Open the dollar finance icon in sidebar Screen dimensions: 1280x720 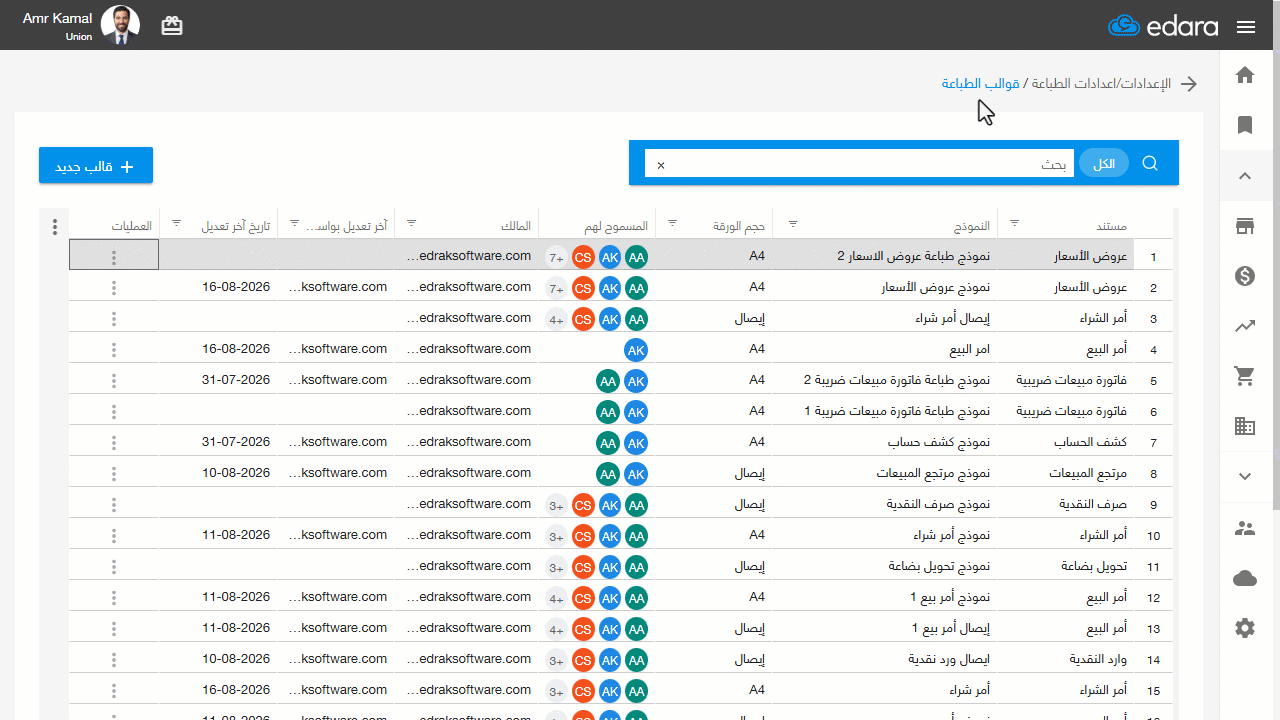click(x=1245, y=276)
